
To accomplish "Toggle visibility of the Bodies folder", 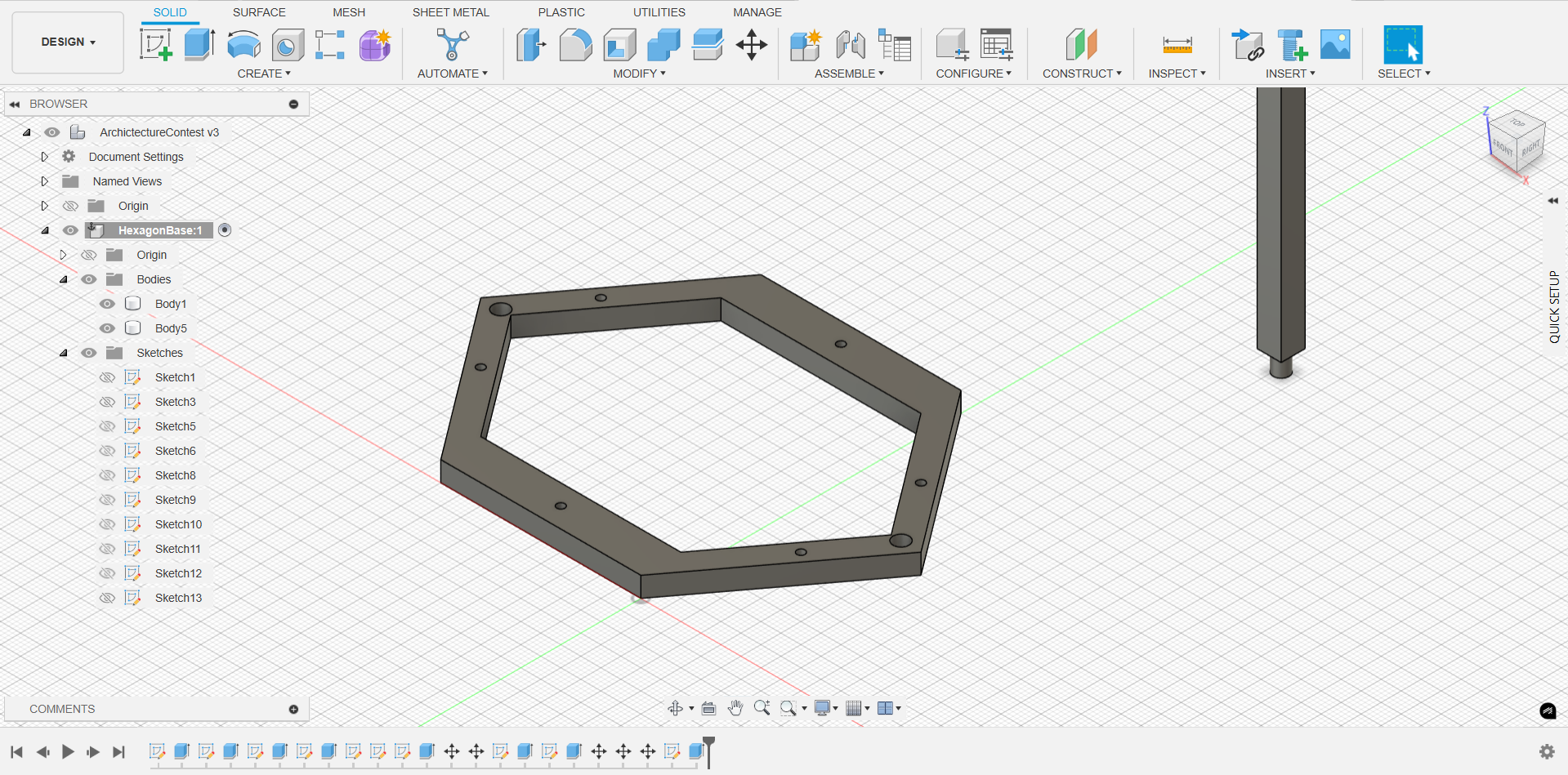I will pyautogui.click(x=89, y=279).
